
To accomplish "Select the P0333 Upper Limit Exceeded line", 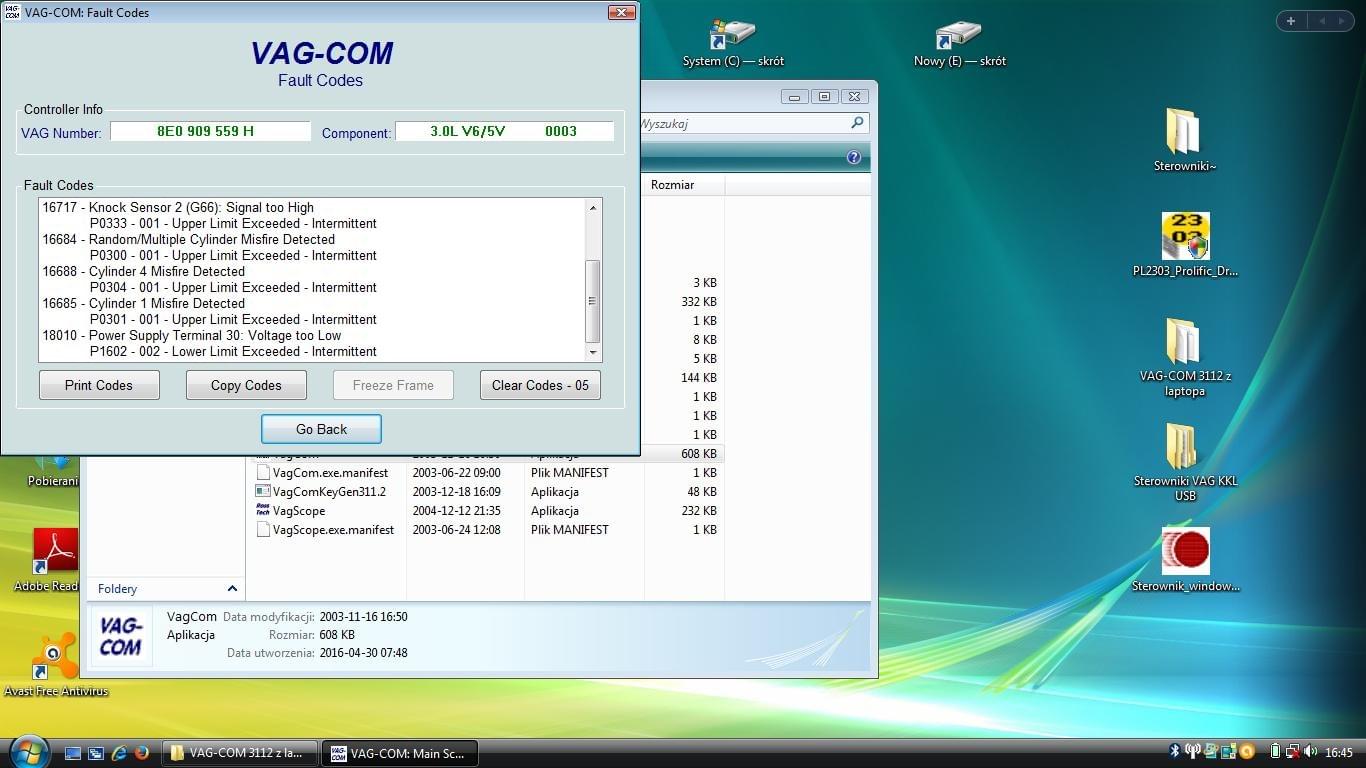I will point(233,223).
